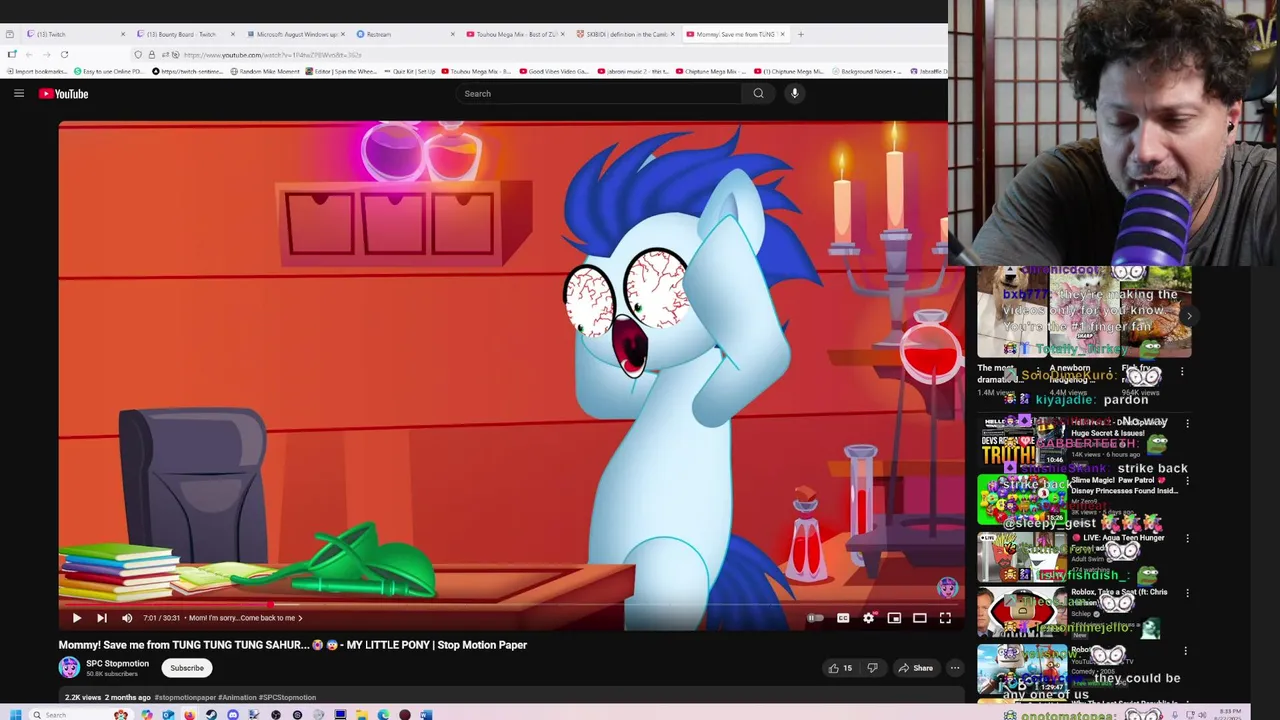The image size is (1280, 720).
Task: Open 'Good Vibes Video Ga...' bookmark
Action: click(553, 71)
